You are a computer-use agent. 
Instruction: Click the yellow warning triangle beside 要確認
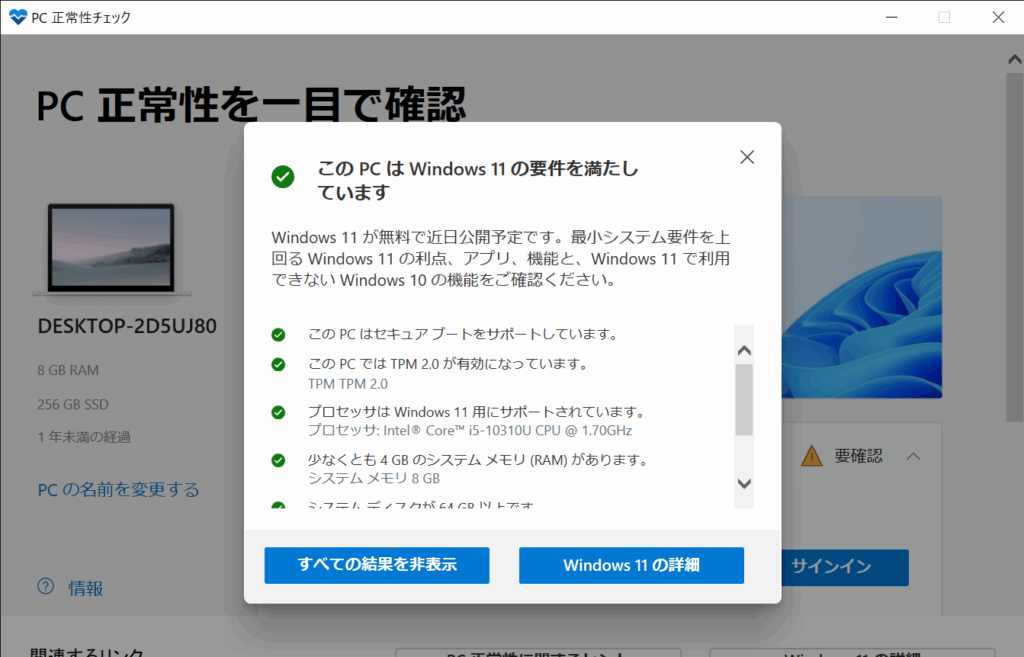click(x=812, y=455)
